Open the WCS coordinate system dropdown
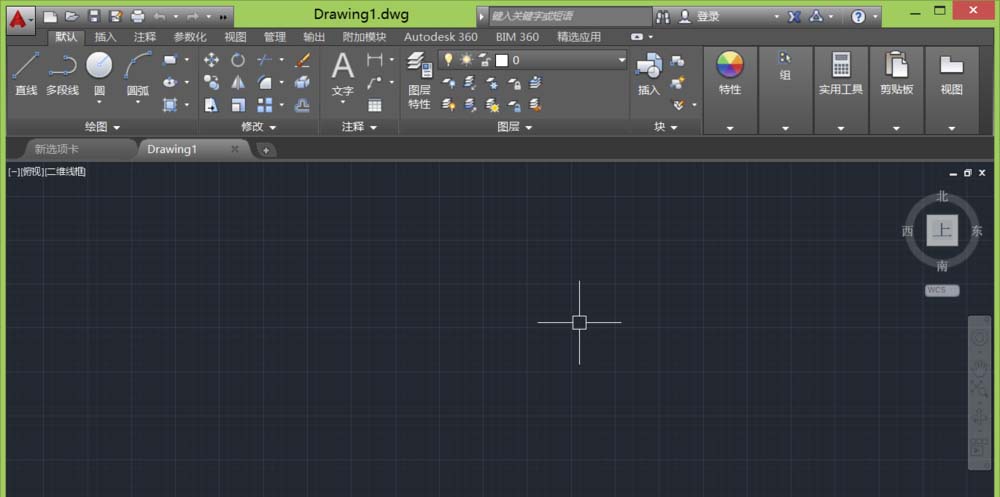 click(x=942, y=290)
